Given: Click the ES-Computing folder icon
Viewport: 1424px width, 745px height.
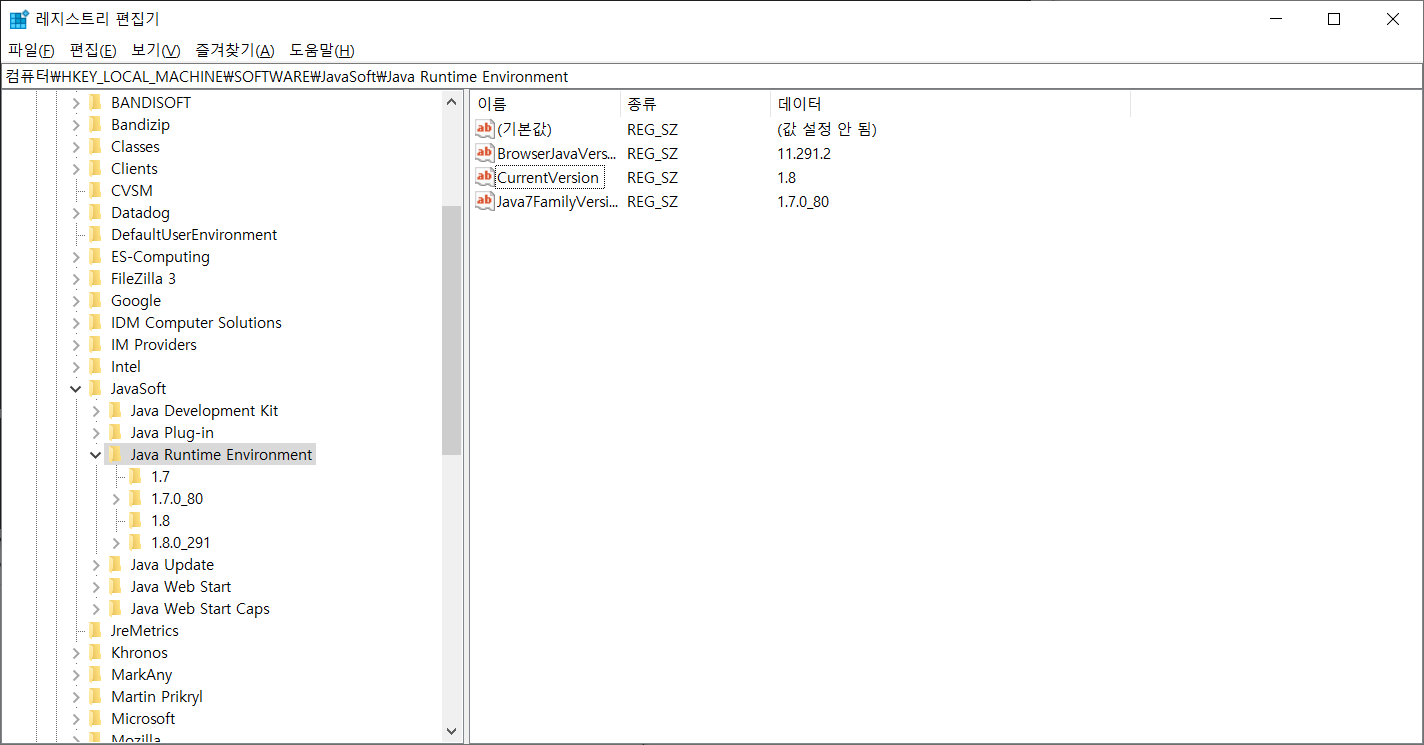Looking at the screenshot, I should 96,256.
